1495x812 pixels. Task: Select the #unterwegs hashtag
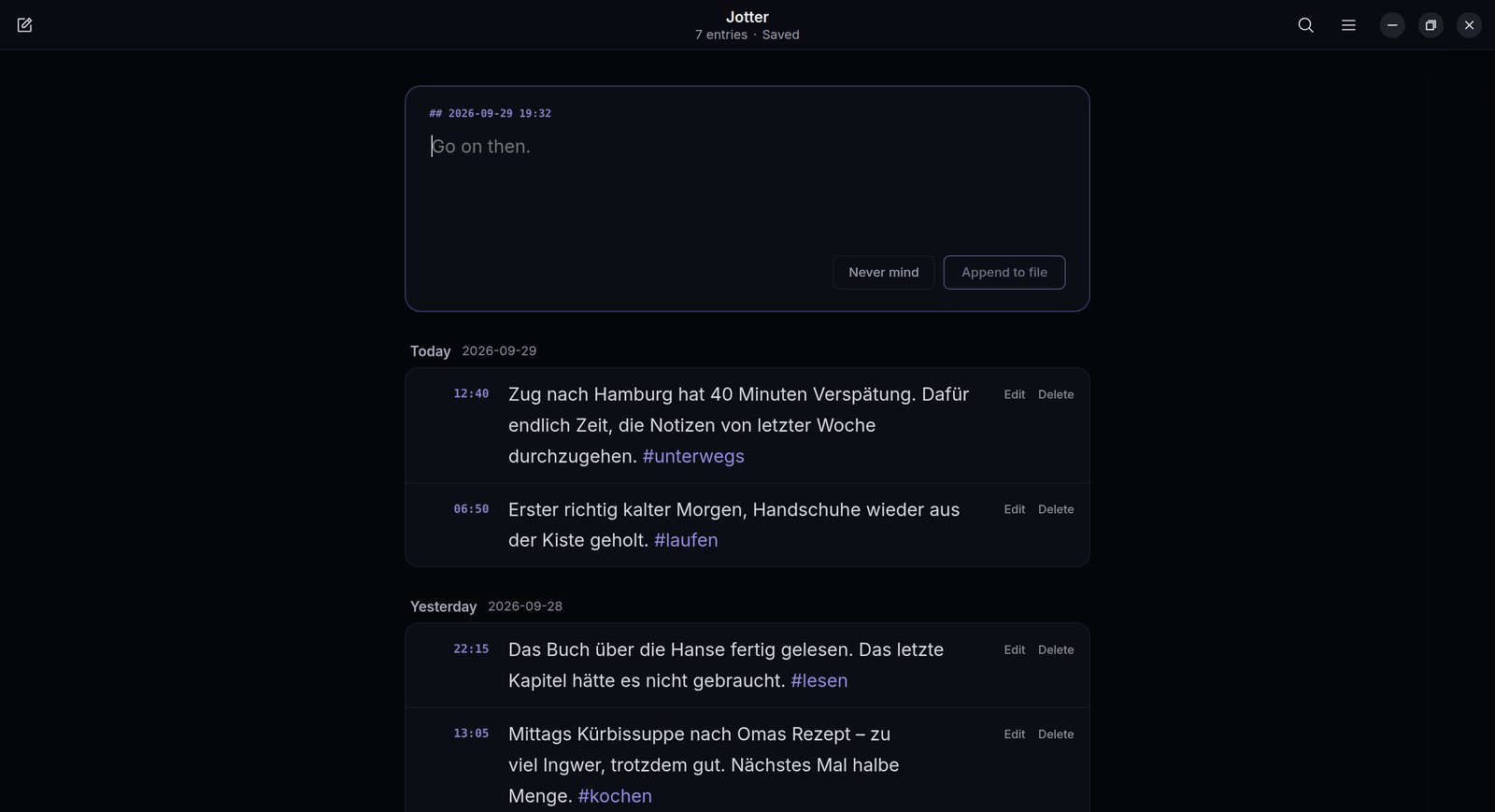pyautogui.click(x=693, y=456)
